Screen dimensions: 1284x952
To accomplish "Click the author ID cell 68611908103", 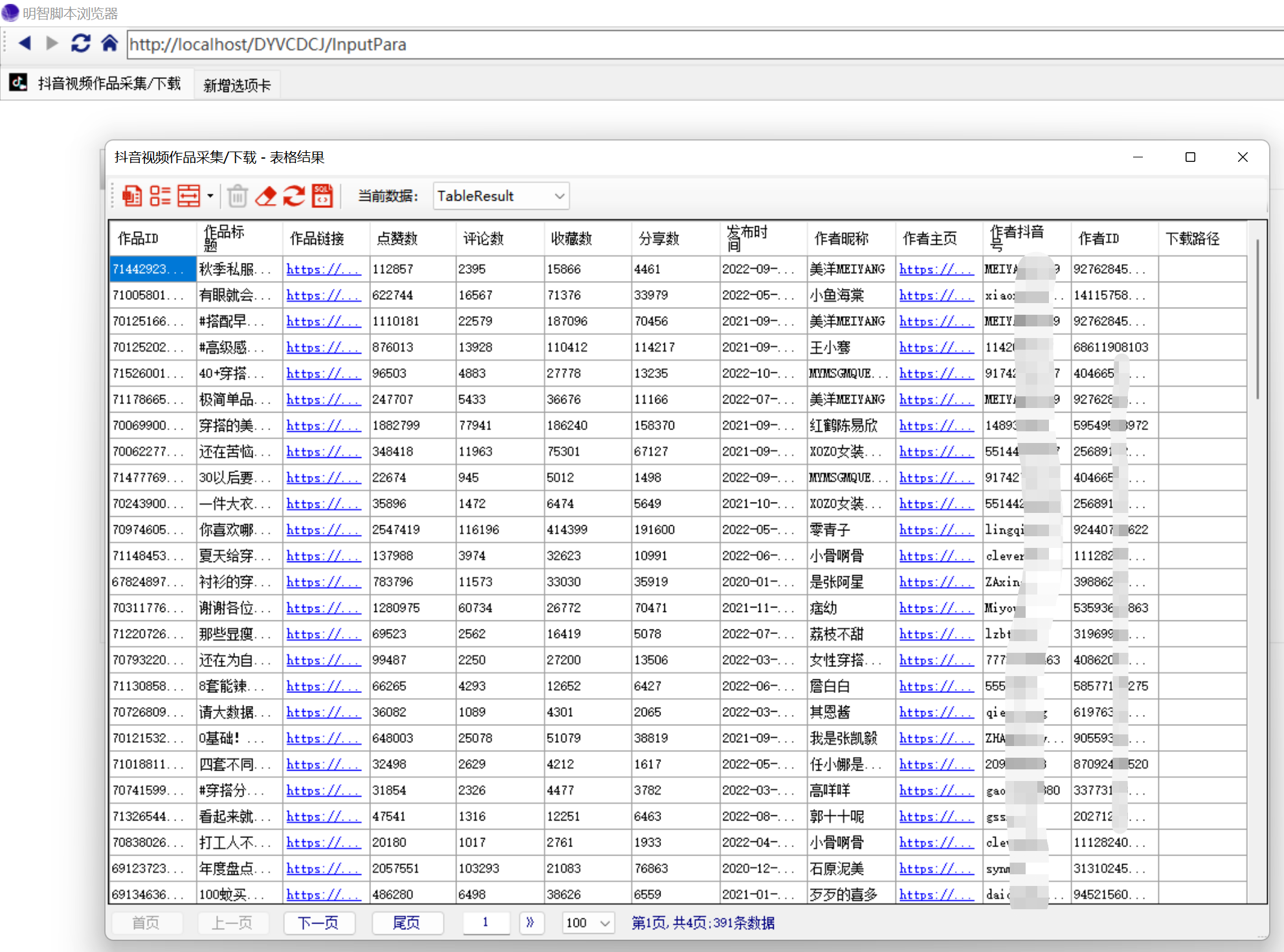I will coord(1114,347).
